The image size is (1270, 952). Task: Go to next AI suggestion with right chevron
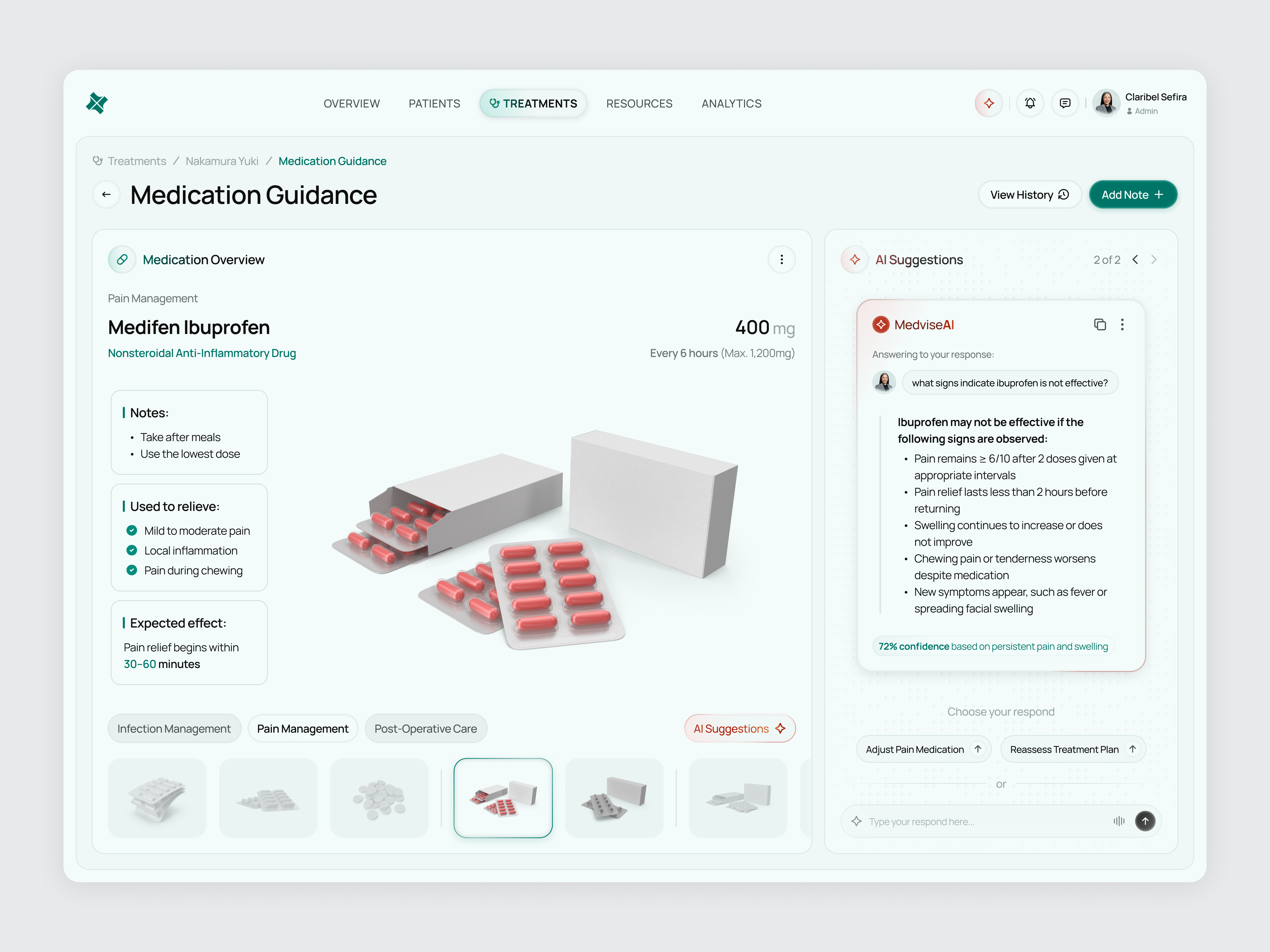click(1155, 259)
